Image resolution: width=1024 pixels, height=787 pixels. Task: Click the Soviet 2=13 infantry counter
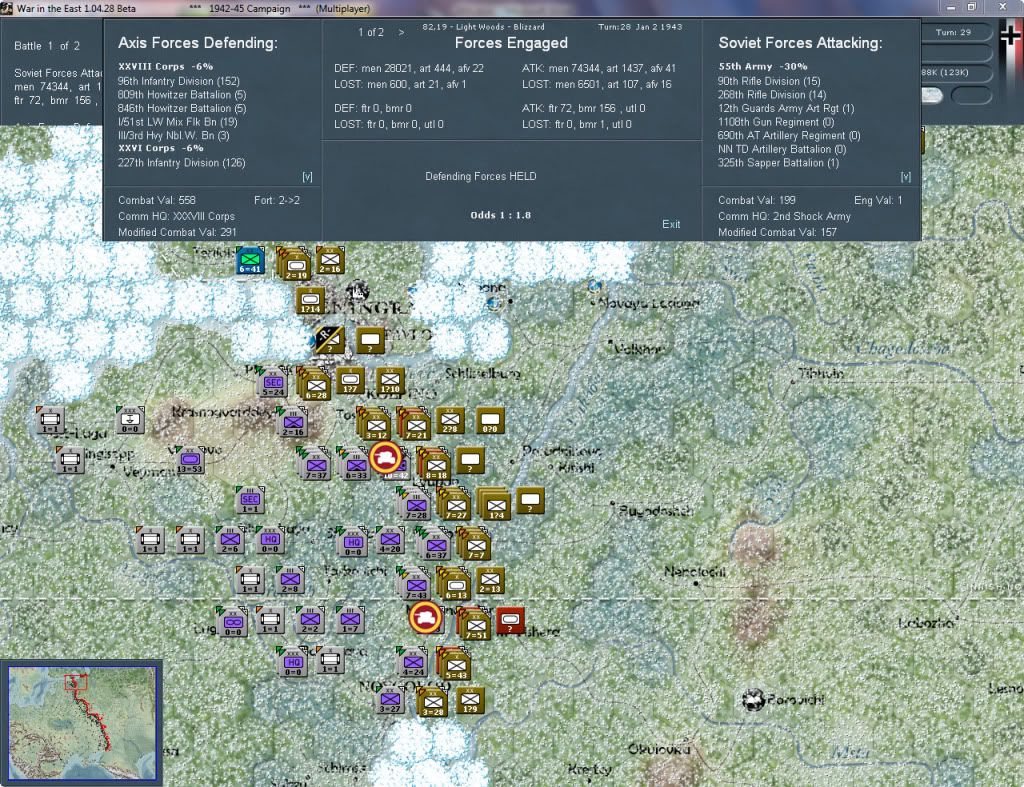(490, 581)
